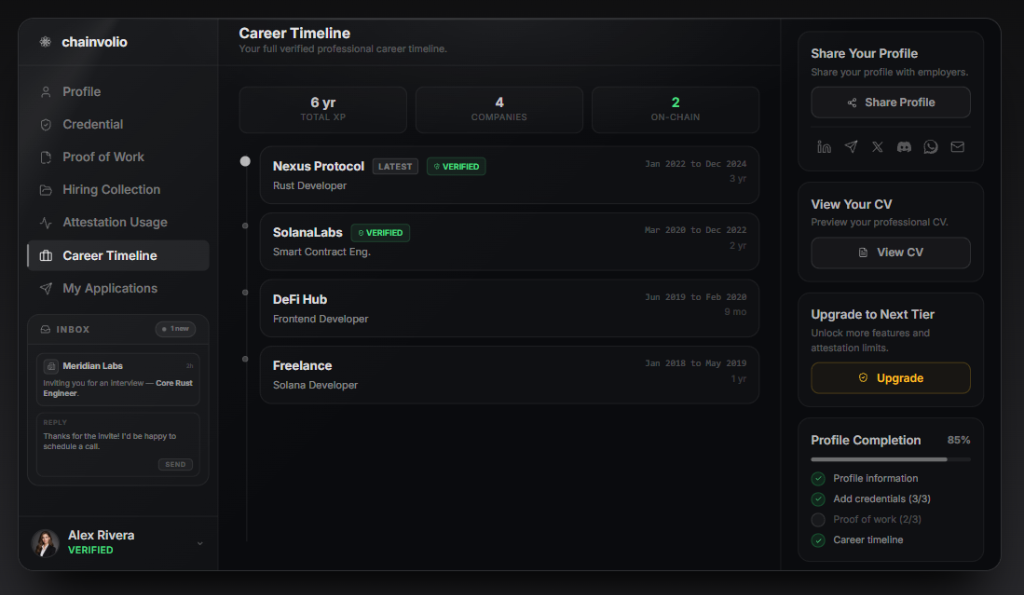Expand the Alex Rivera account chevron
This screenshot has width=1024, height=595.
click(x=200, y=543)
